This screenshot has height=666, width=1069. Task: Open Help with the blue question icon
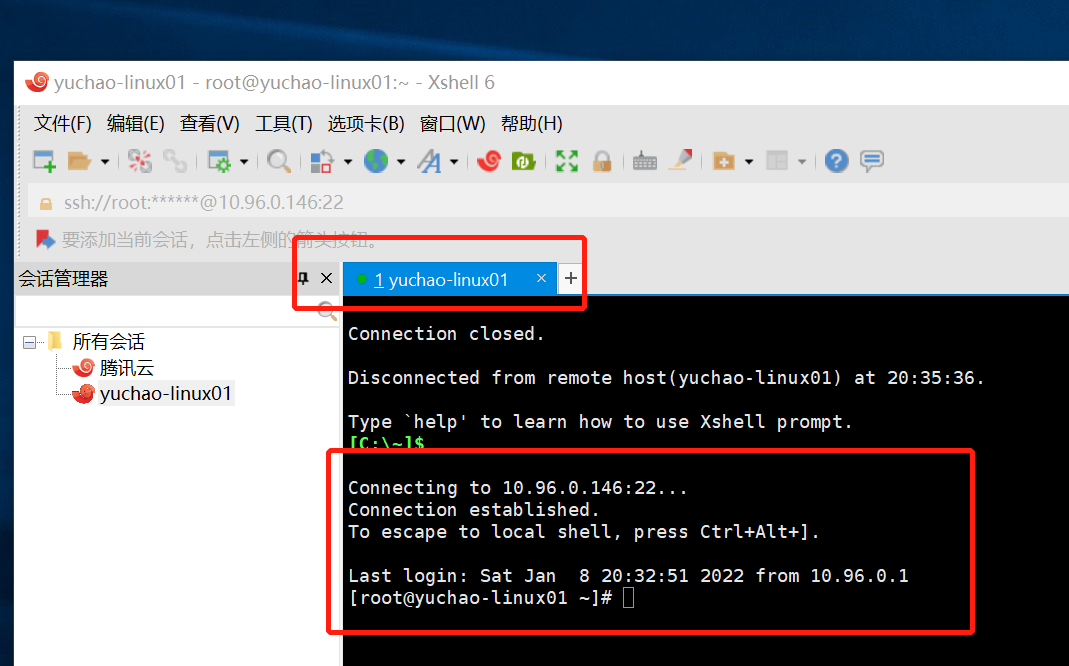[x=836, y=161]
